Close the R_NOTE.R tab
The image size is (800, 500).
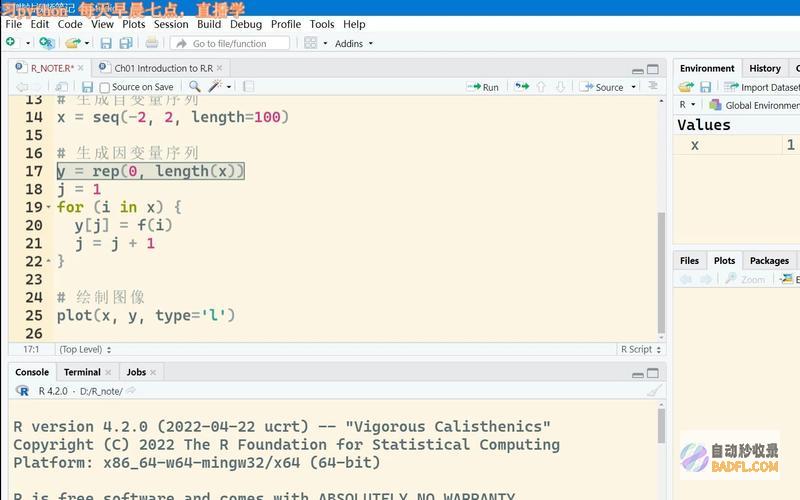click(81, 68)
